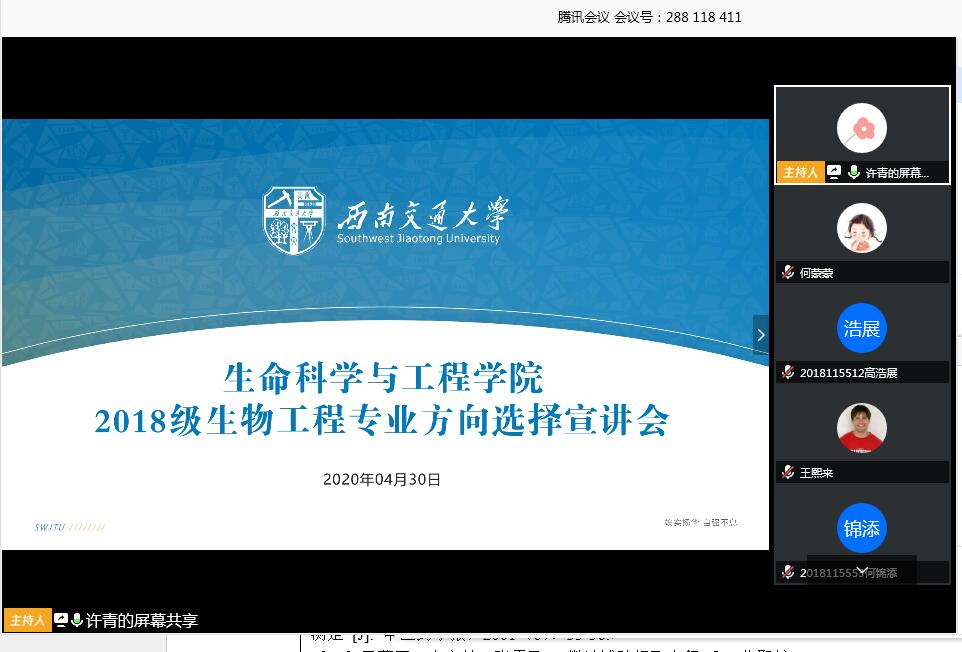Viewport: 962px width, 652px height.
Task: Click the Southwest Jiaotong University text on slide
Action: click(418, 239)
